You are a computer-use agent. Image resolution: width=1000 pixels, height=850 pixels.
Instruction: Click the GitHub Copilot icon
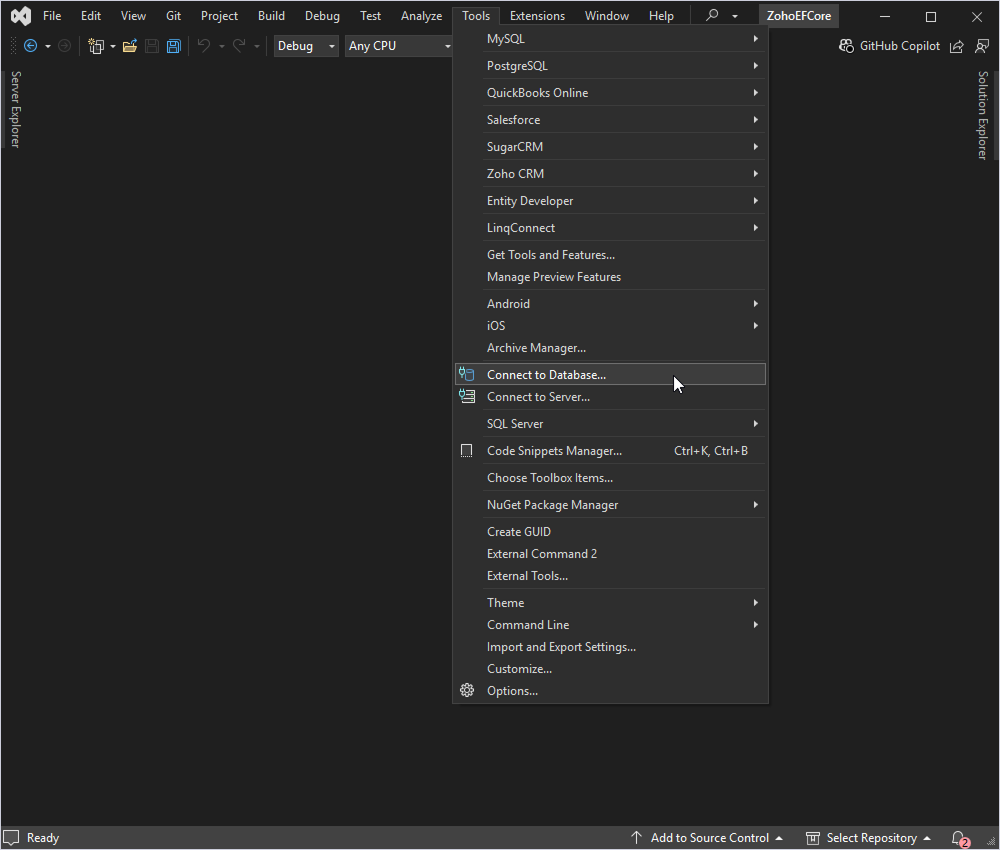[846, 46]
